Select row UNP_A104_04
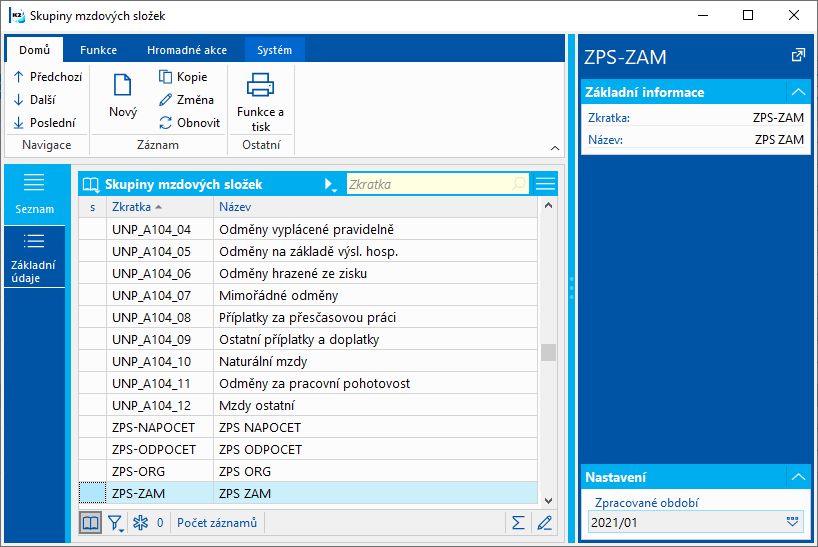818x547 pixels. (x=308, y=229)
